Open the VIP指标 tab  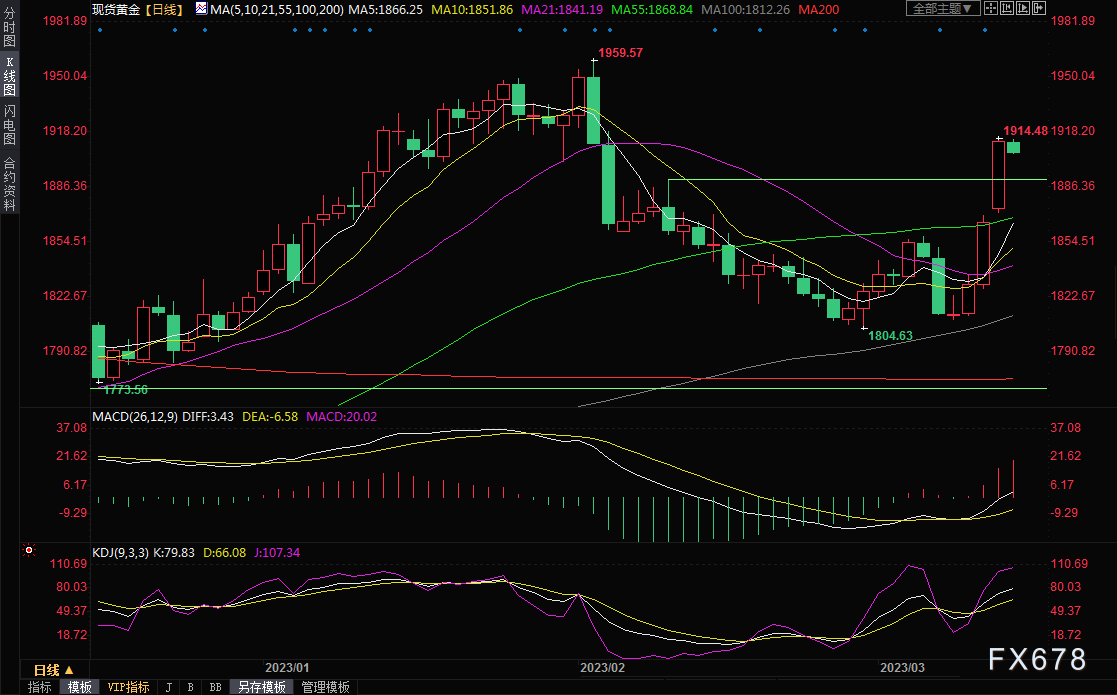128,687
